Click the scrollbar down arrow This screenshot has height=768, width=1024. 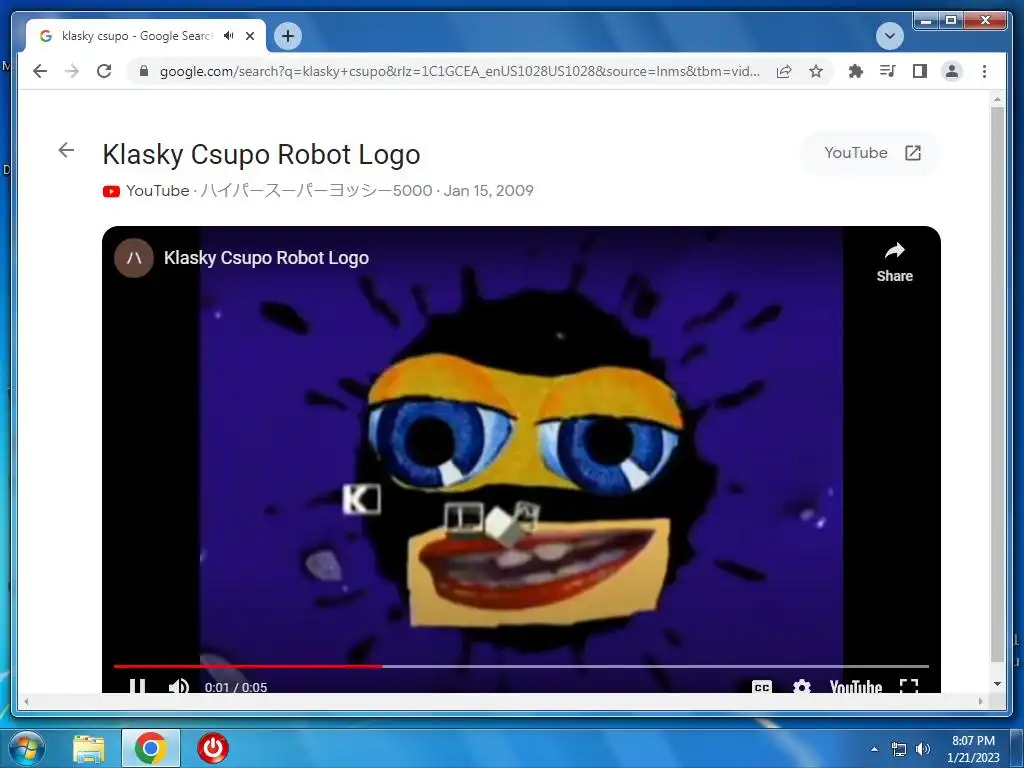997,684
